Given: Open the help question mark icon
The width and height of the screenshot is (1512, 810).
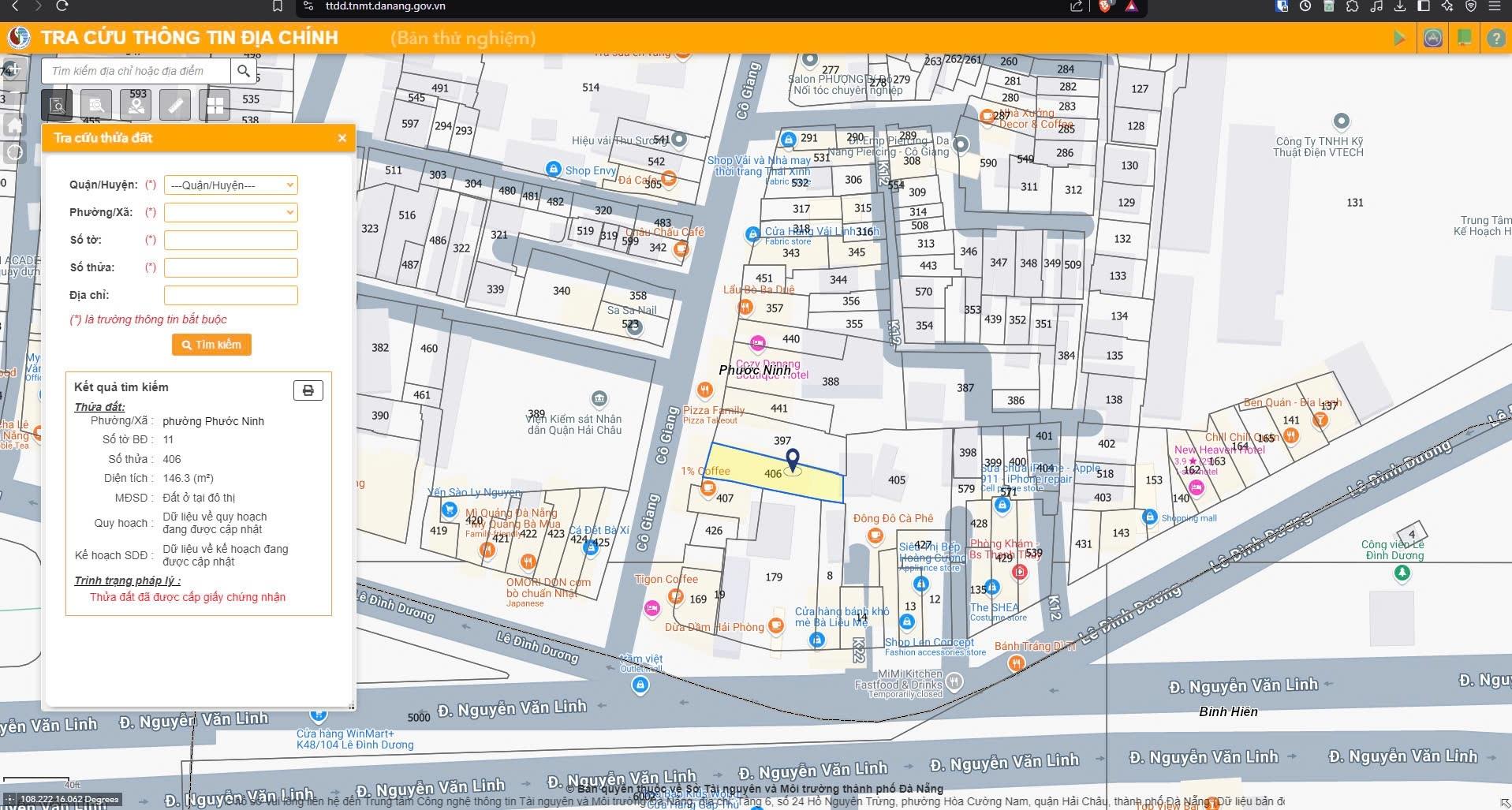Looking at the screenshot, I should (x=1495, y=38).
